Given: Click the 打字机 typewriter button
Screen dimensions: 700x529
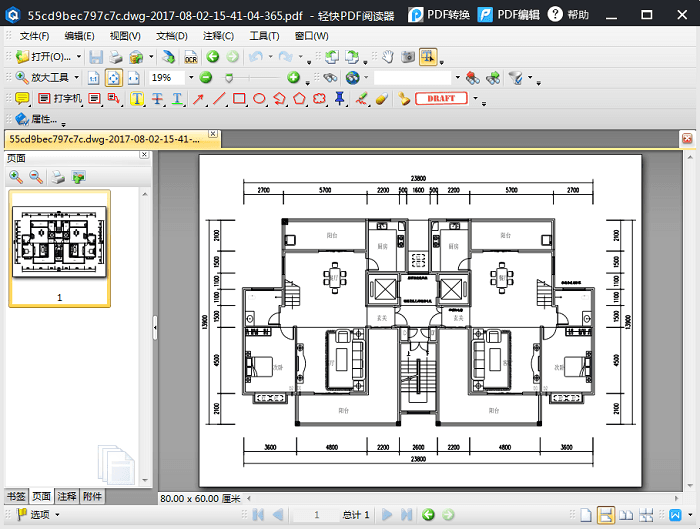Looking at the screenshot, I should click(x=60, y=99).
